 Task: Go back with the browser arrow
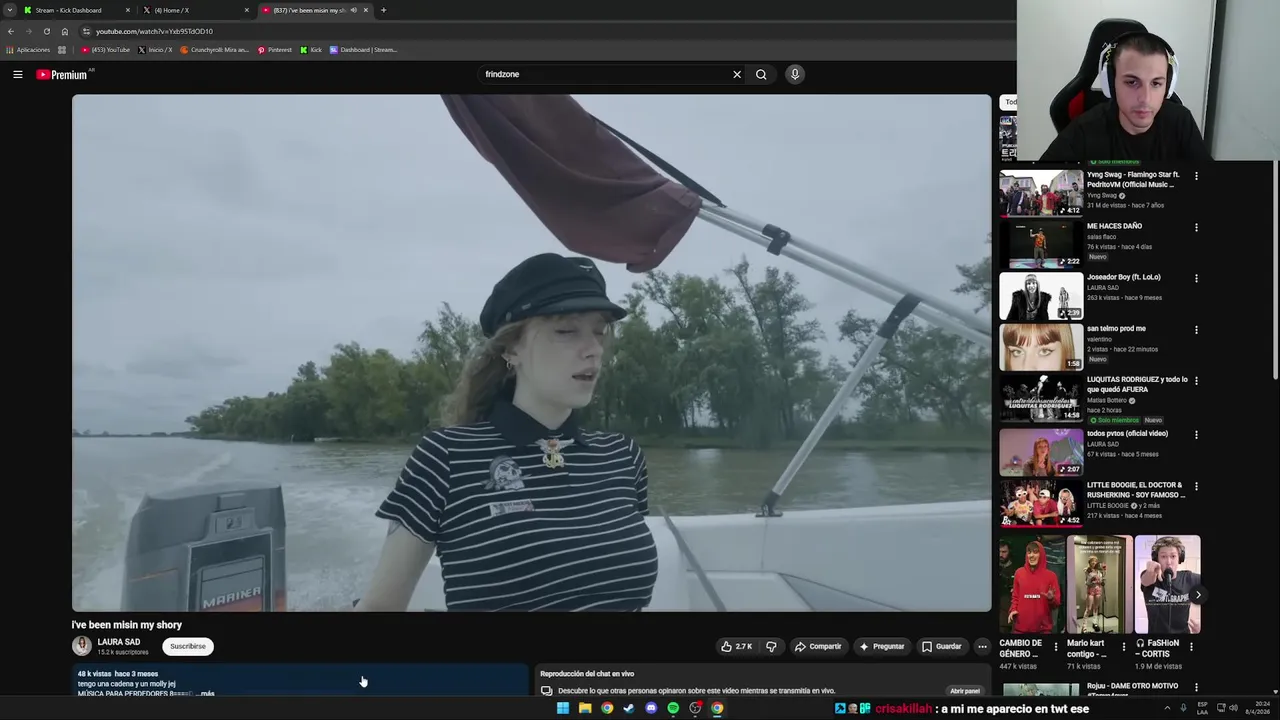(10, 31)
